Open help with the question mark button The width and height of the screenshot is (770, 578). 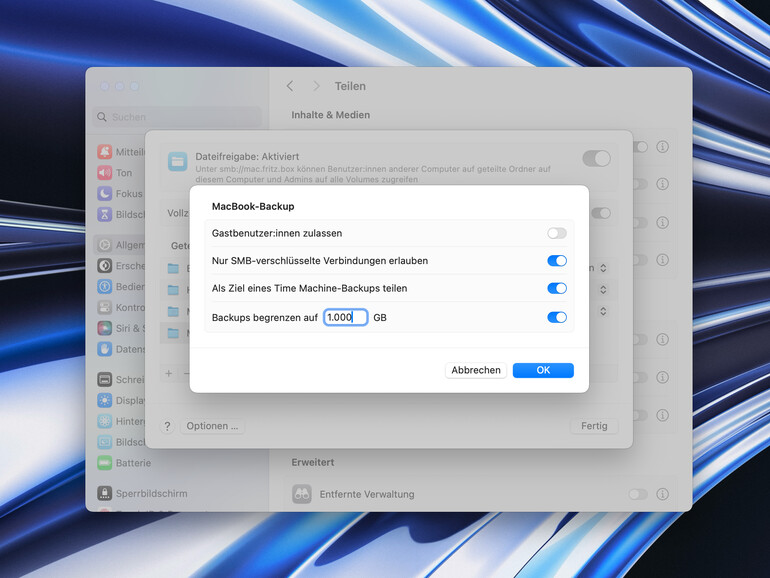click(167, 426)
